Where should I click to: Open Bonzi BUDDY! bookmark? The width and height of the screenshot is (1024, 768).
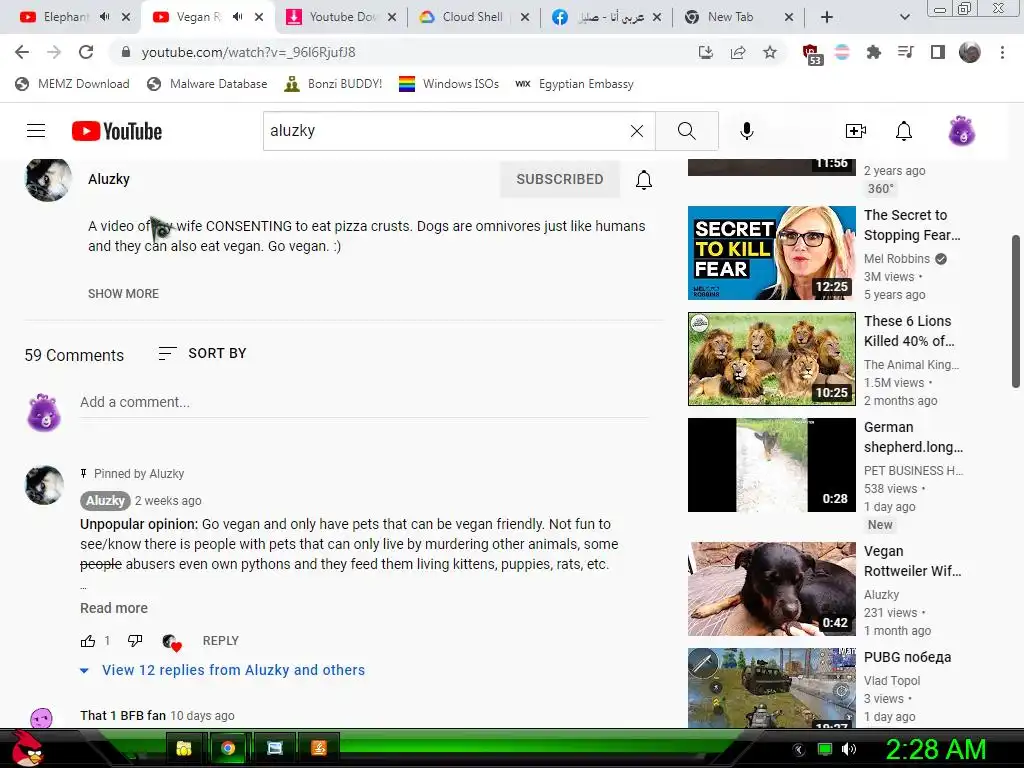[x=333, y=84]
